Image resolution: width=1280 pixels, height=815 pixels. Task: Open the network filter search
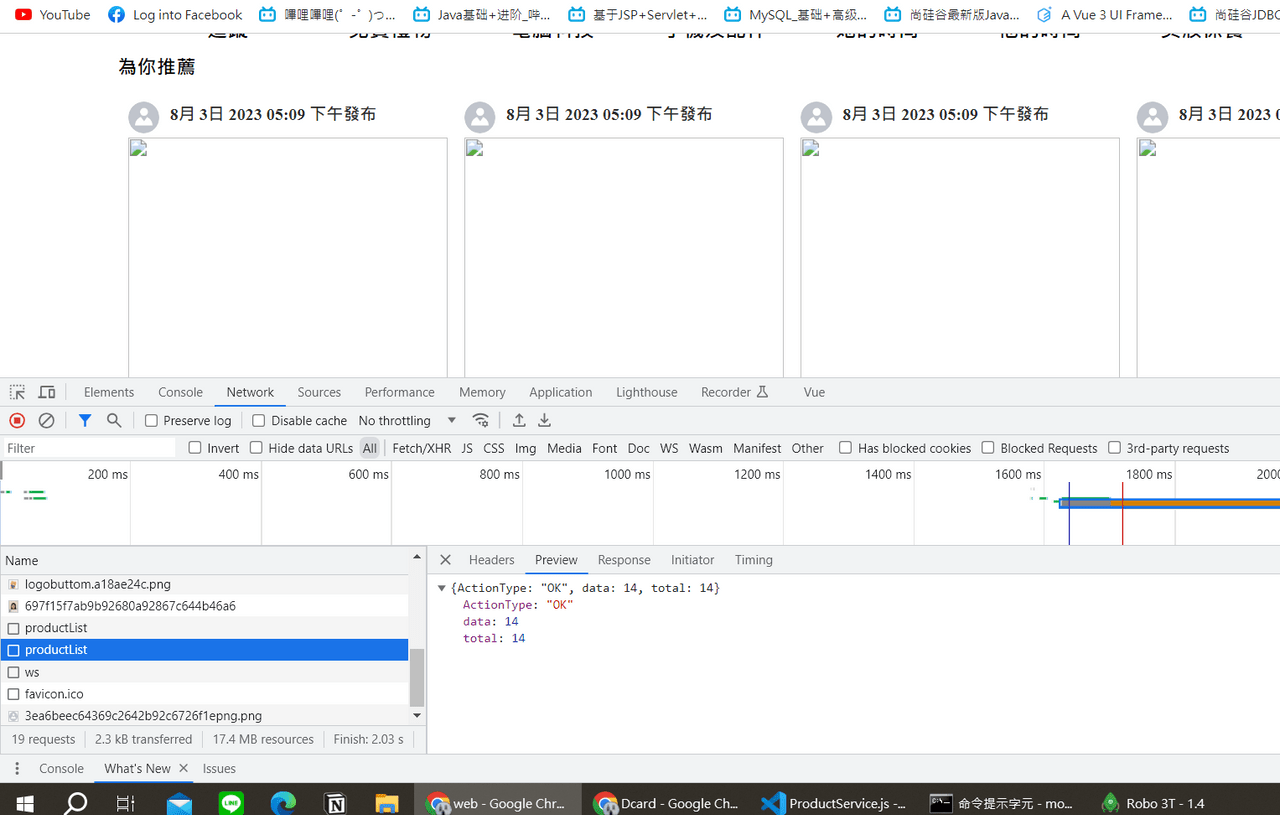[x=113, y=420]
